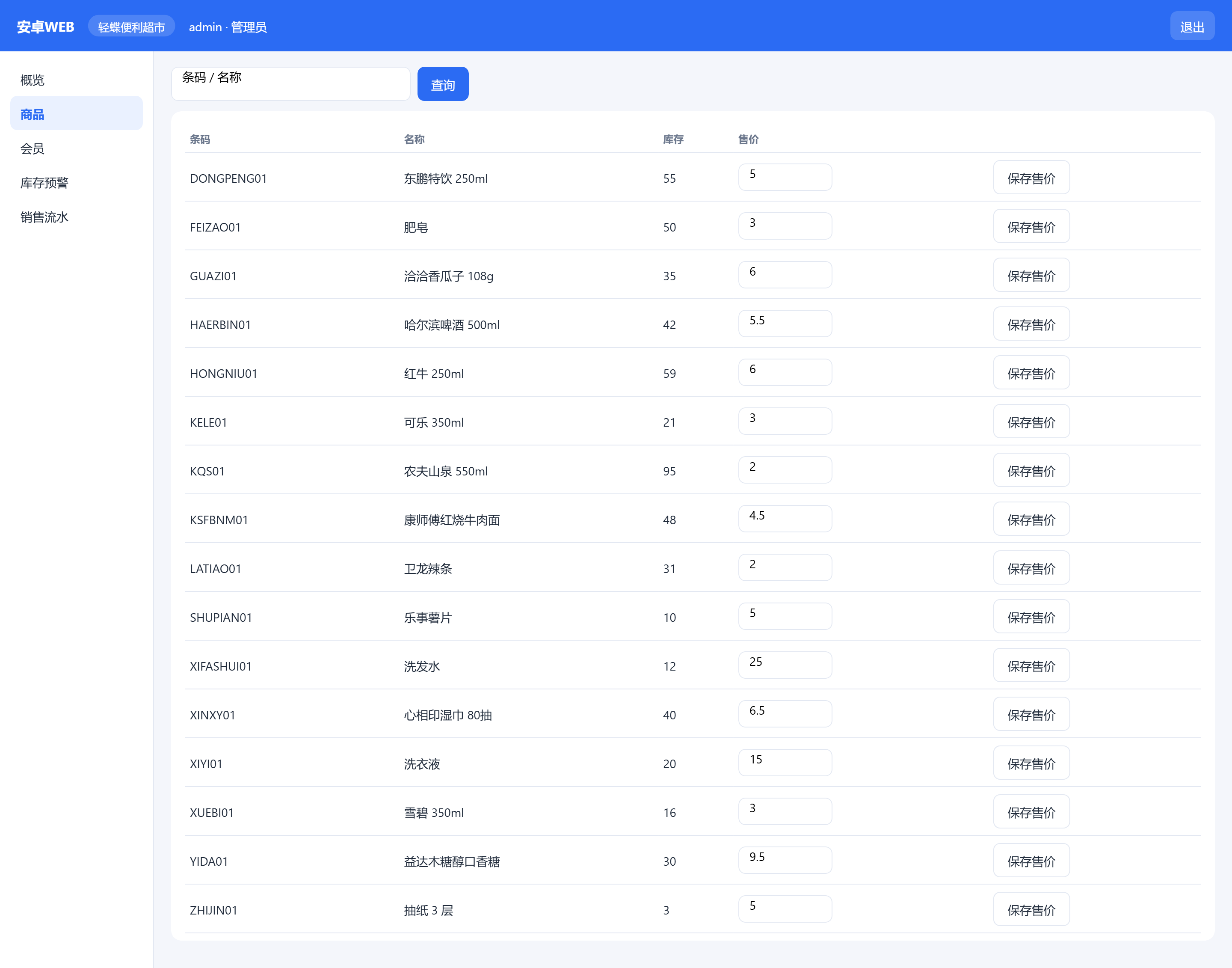Edit price input for 心相印湿巾 80抽

point(785,713)
